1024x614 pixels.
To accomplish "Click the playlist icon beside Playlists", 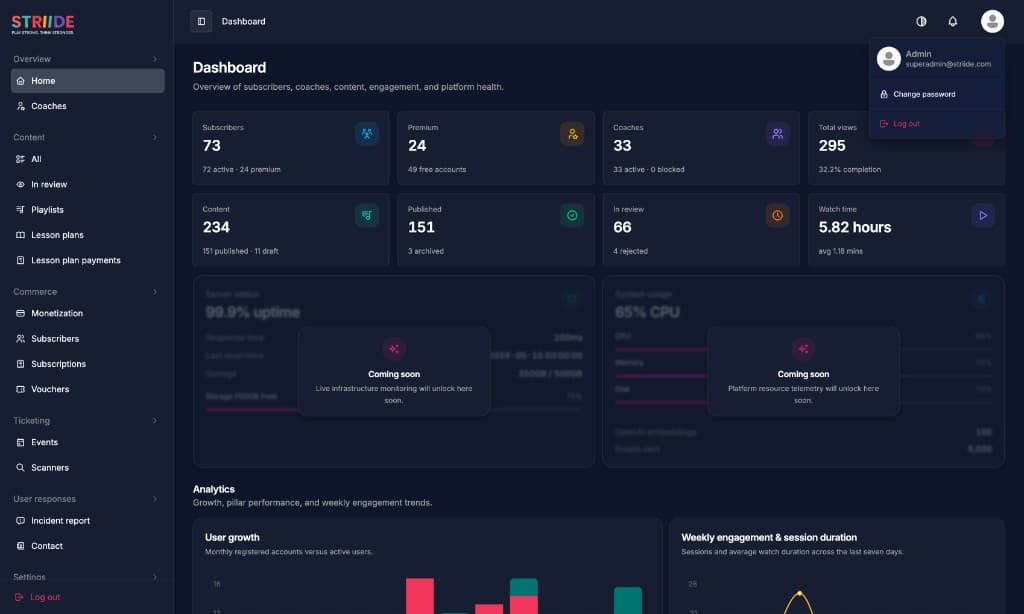I will click(x=20, y=210).
